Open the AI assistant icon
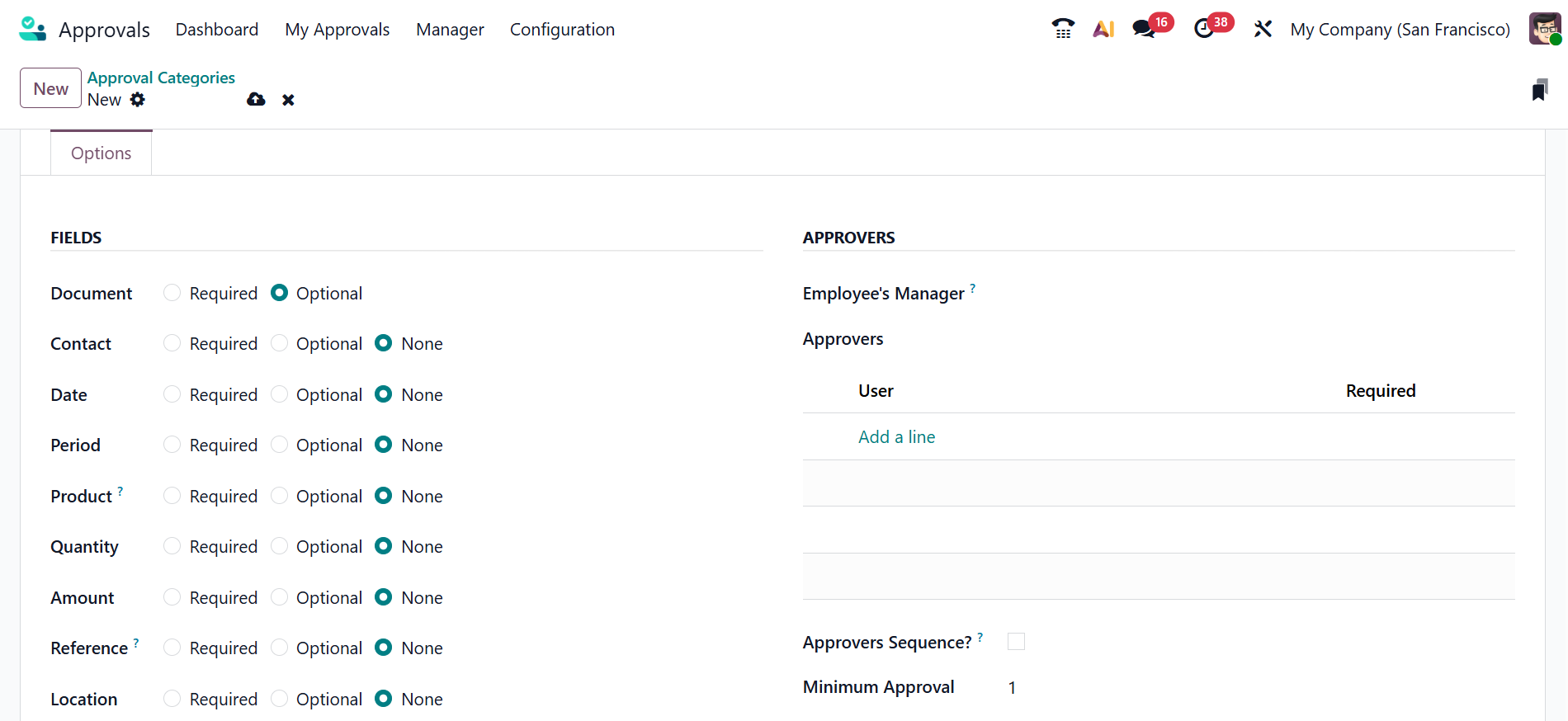 click(1103, 30)
